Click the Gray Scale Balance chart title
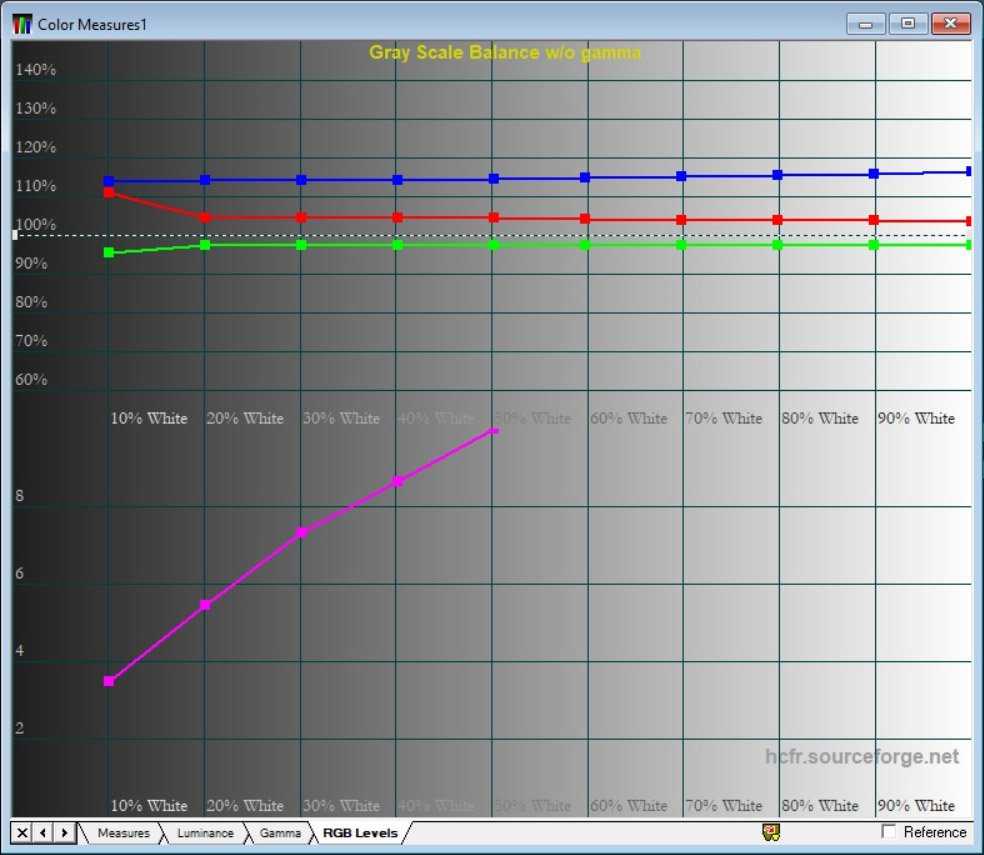This screenshot has width=984, height=855. pos(505,52)
